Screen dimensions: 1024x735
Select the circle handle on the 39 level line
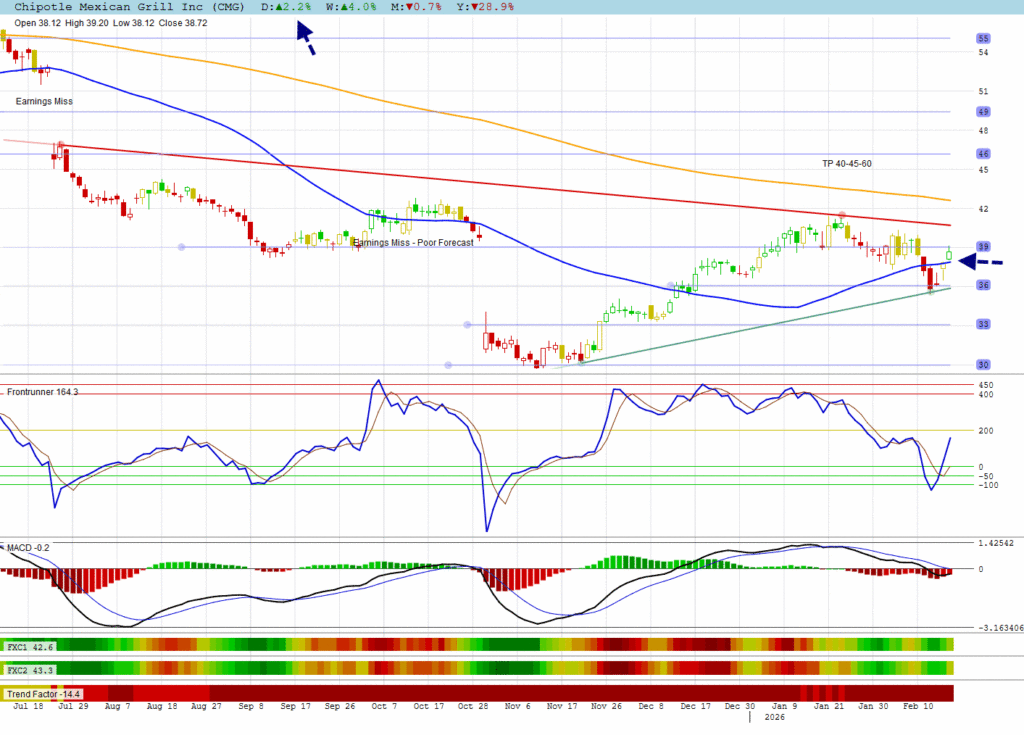[x=181, y=247]
